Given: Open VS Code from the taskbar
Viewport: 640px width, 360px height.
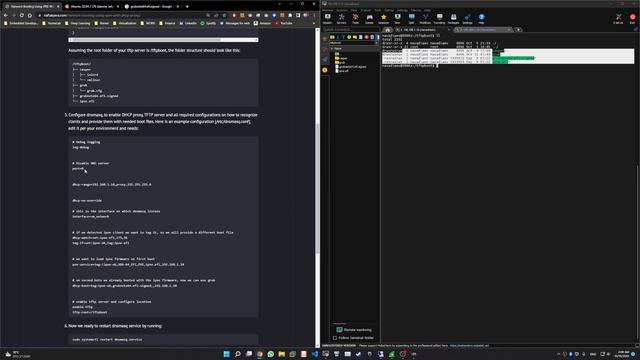Looking at the screenshot, I should tap(315, 354).
